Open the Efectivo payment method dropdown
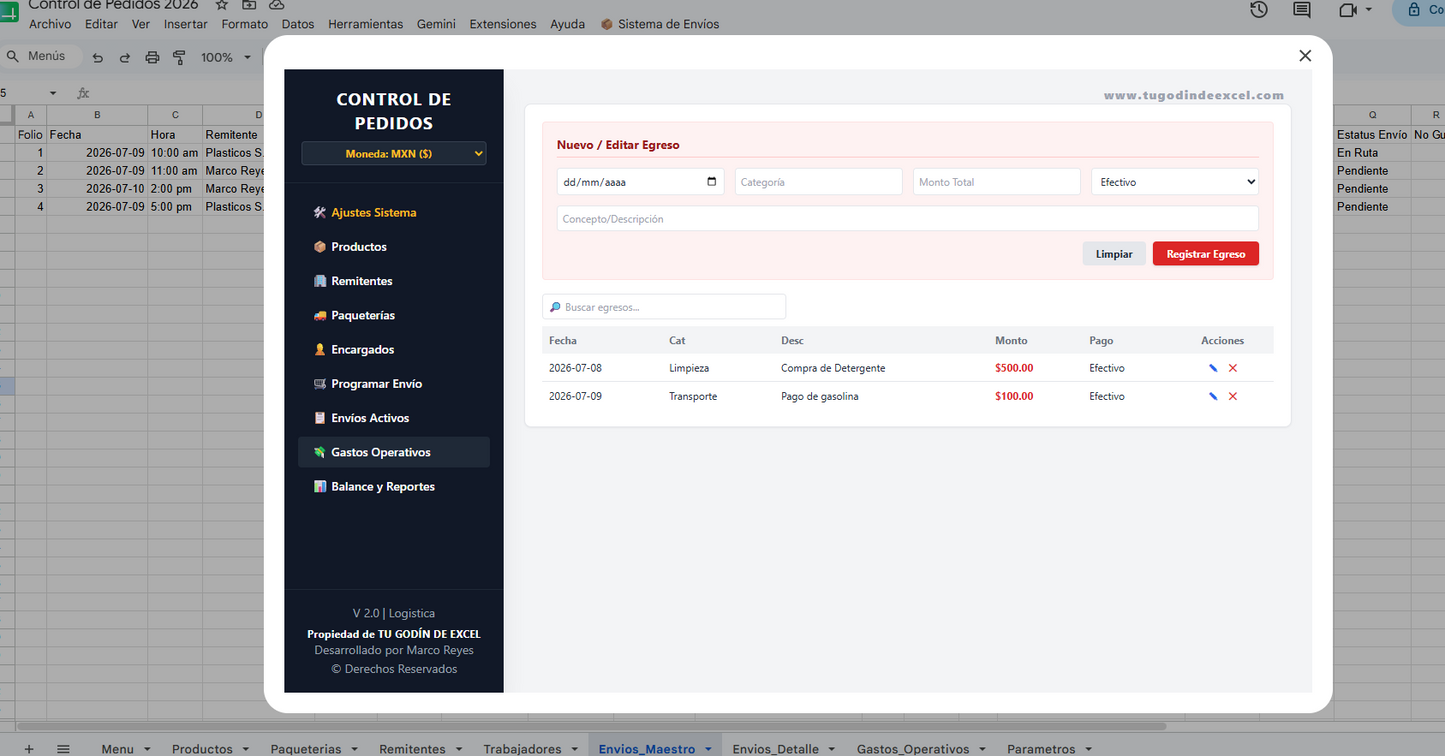Image resolution: width=1445 pixels, height=756 pixels. 1175,182
